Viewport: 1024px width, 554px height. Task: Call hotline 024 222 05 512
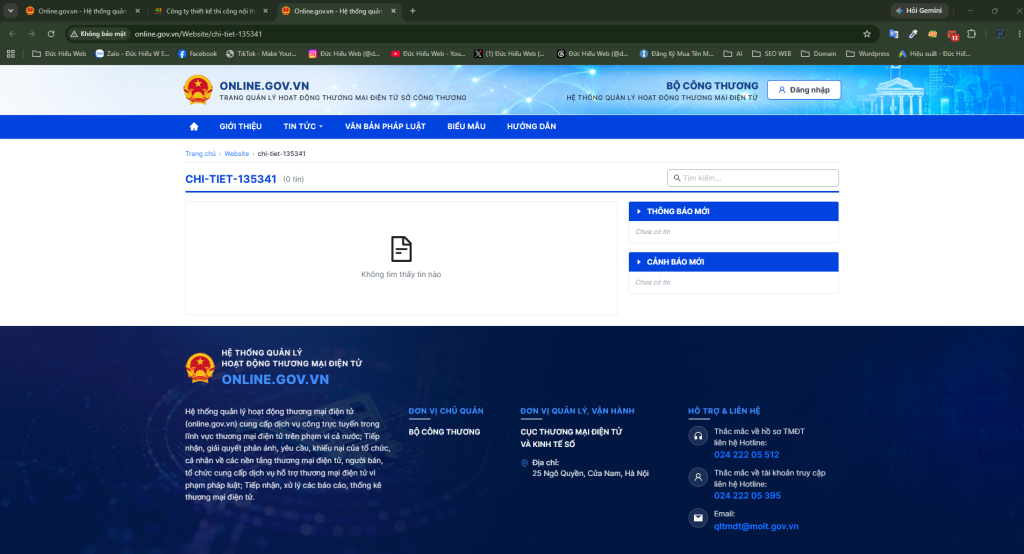[x=746, y=455]
